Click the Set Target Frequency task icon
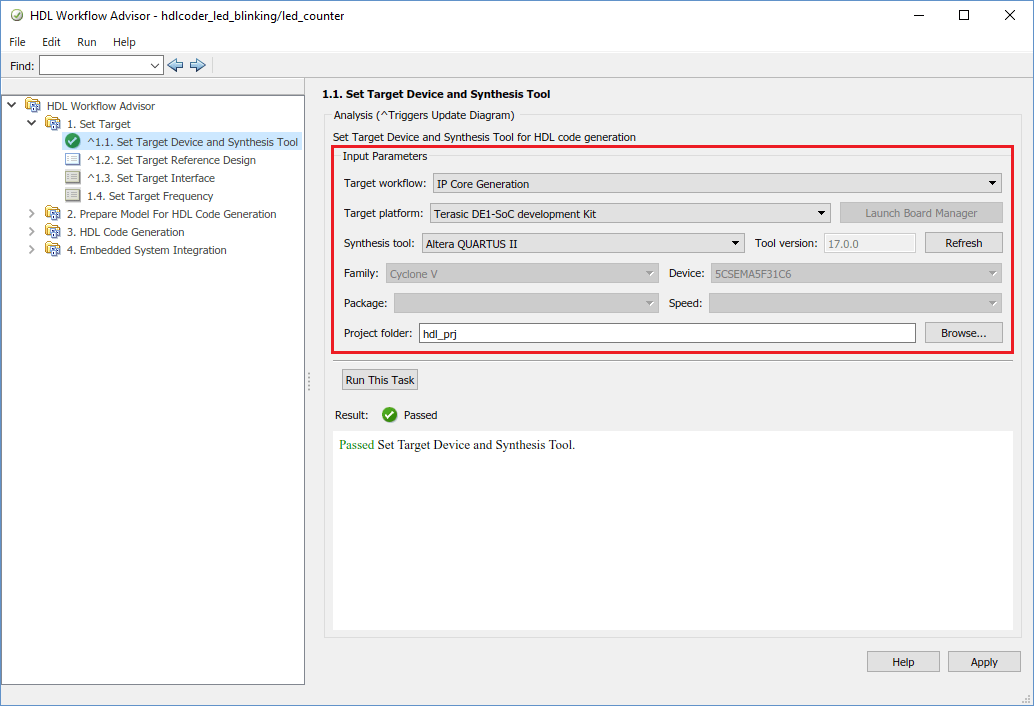This screenshot has height=706, width=1034. (x=72, y=196)
